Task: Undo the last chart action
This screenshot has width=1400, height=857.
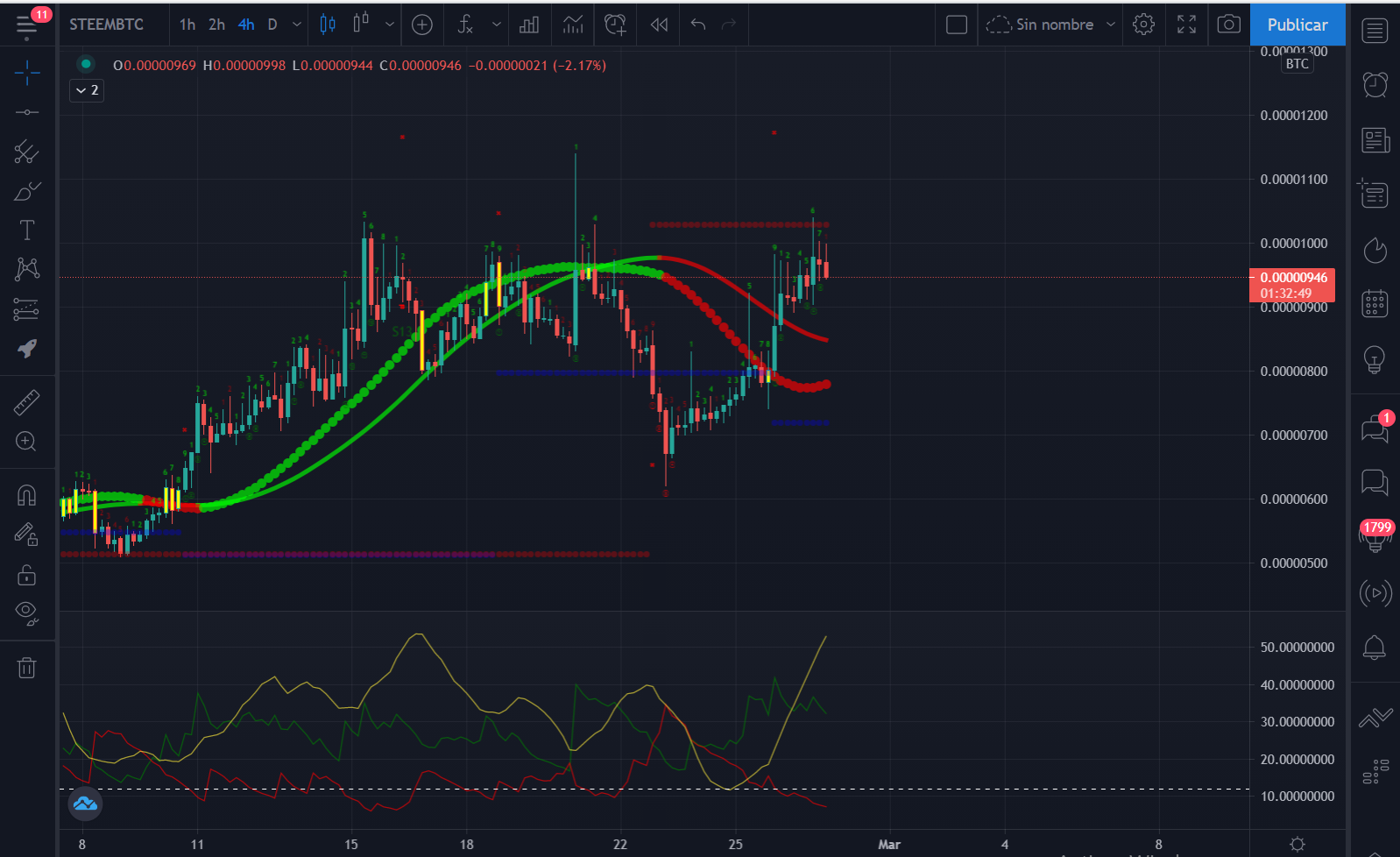Action: [698, 25]
